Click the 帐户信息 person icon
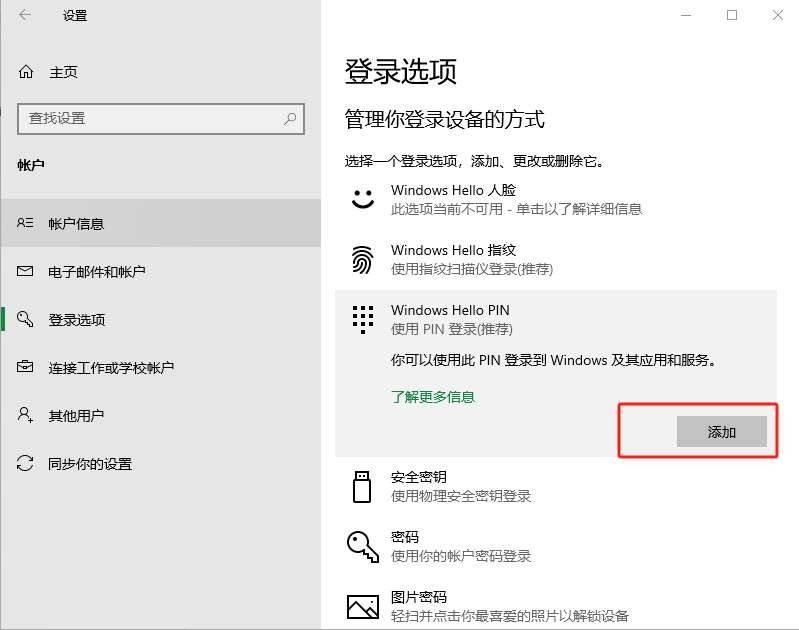Screen dimensions: 799x630 [25, 223]
